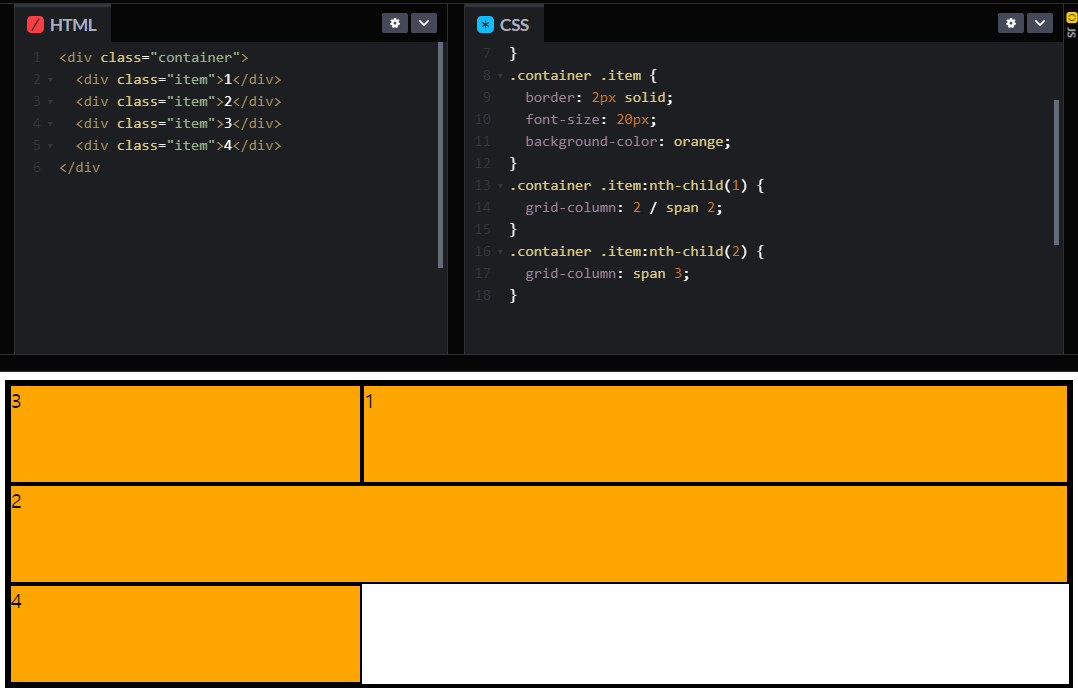Screen dimensions: 1078x695
Task: Fold HTML line 3 with its gutter arrow
Action: point(50,102)
